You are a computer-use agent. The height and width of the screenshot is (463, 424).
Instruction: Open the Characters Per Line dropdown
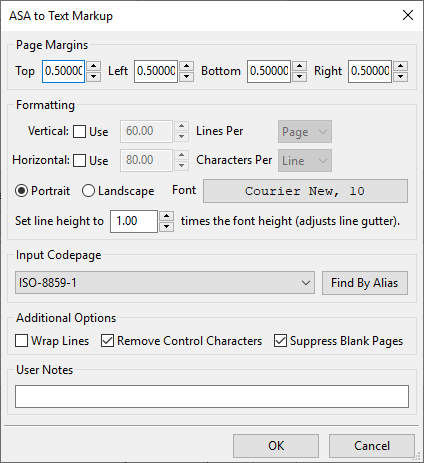pos(305,161)
